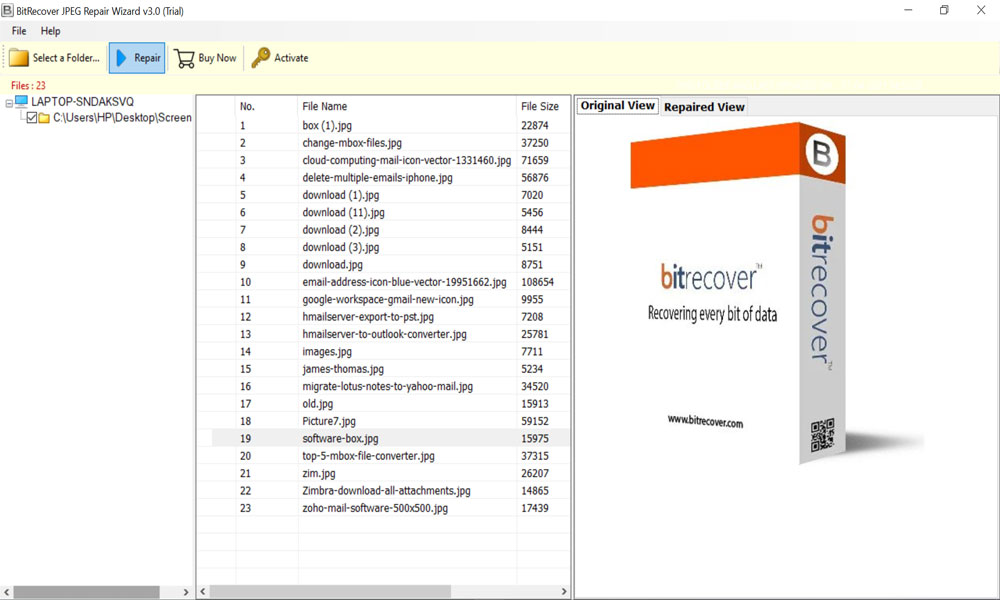Screen dimensions: 1000x600
Task: Click the yellow Screen folder icon in tree
Action: 44,118
